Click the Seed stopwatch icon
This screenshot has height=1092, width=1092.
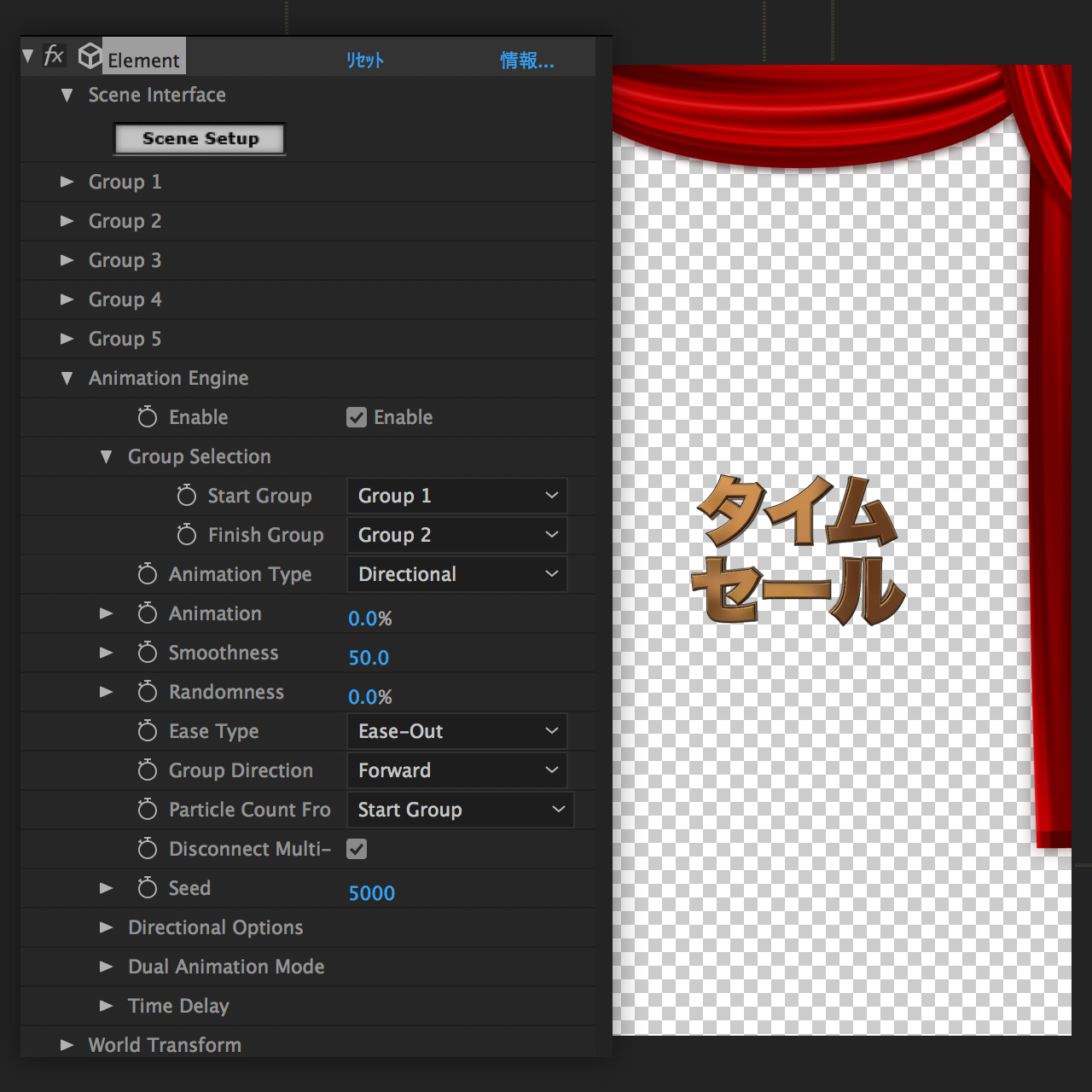pos(148,888)
